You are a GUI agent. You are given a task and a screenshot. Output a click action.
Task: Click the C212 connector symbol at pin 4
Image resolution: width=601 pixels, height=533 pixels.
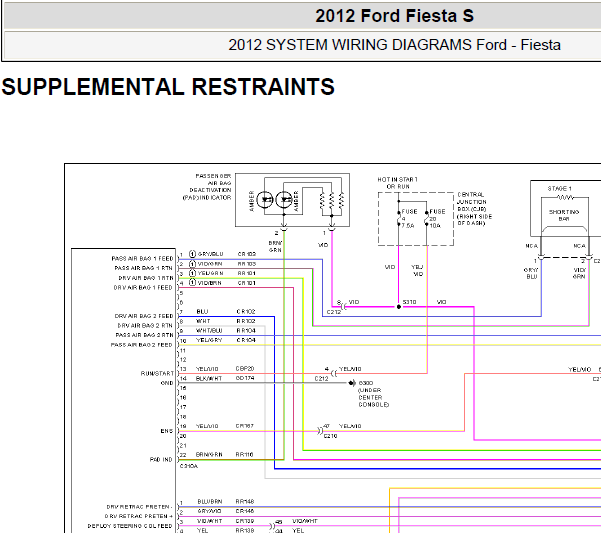[x=334, y=374]
